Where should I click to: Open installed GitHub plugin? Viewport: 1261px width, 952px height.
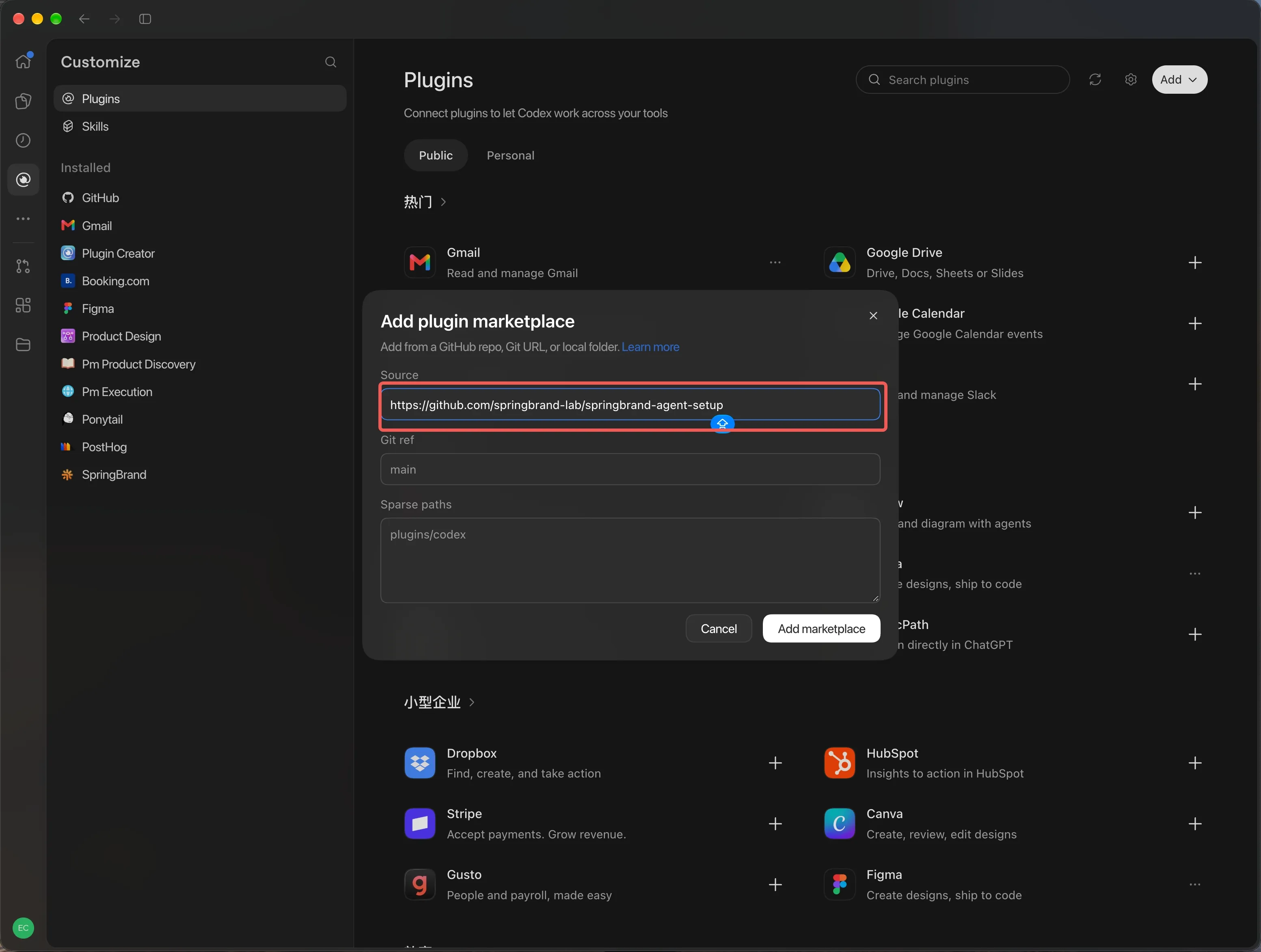[x=200, y=198]
